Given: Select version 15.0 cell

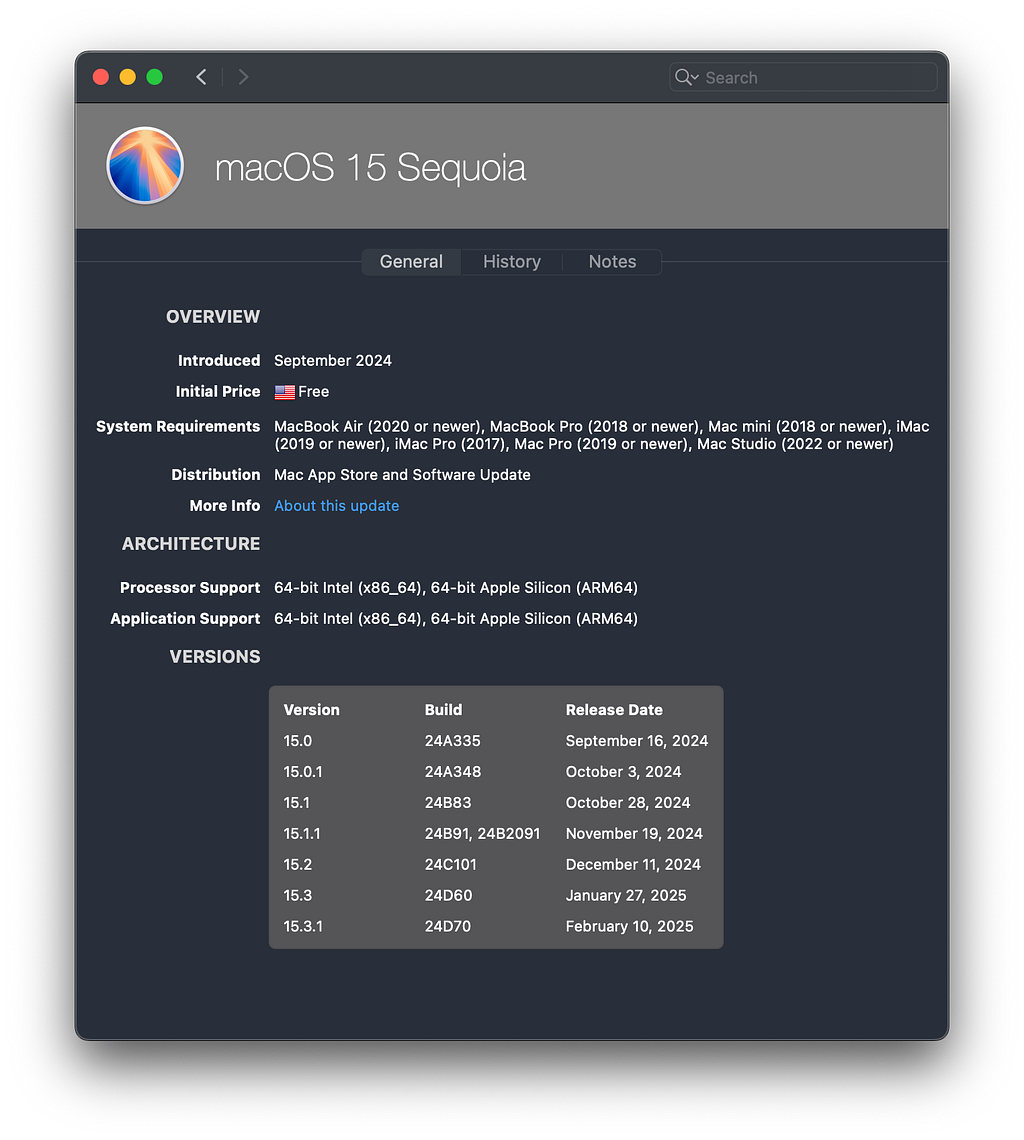Looking at the screenshot, I should click(297, 741).
